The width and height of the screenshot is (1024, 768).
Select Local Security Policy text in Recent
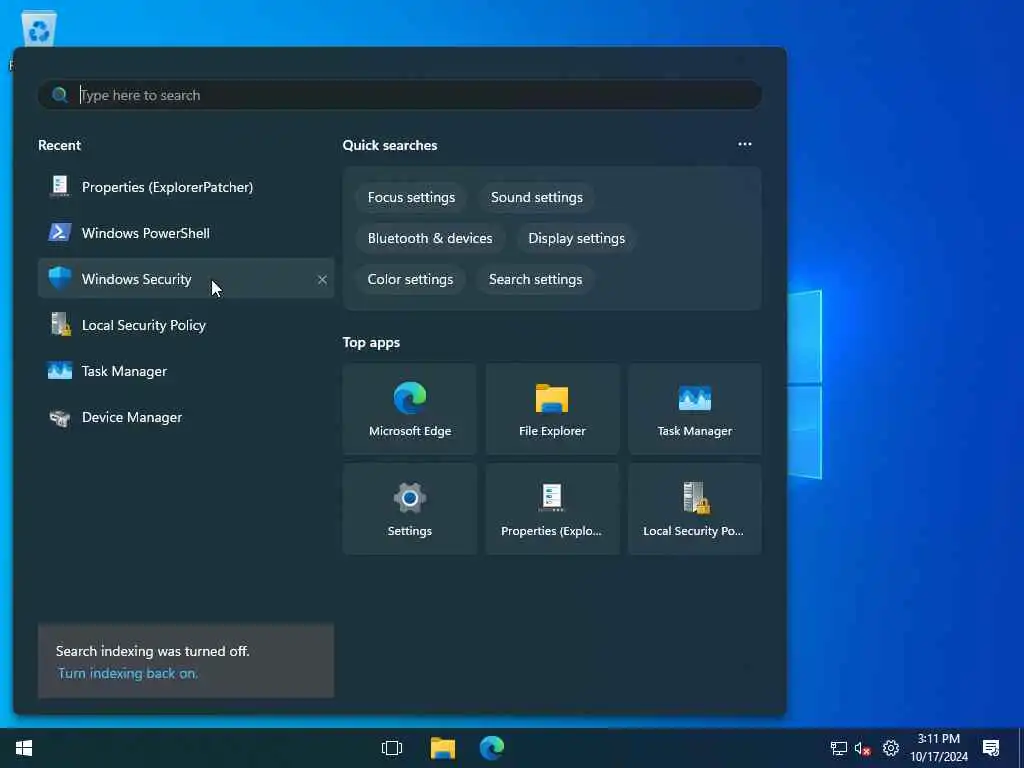144,325
